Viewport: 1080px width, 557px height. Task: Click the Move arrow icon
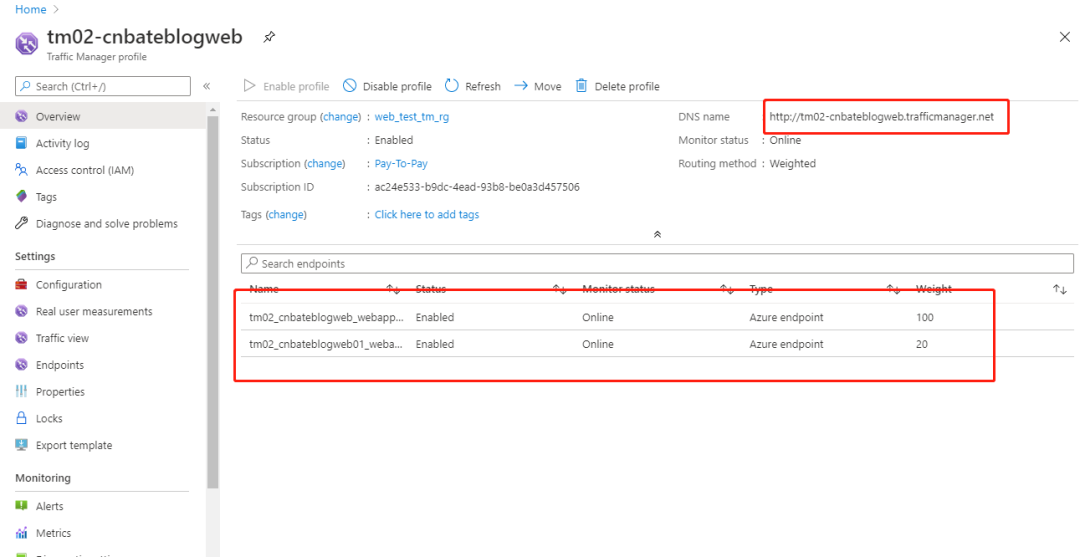pos(521,86)
